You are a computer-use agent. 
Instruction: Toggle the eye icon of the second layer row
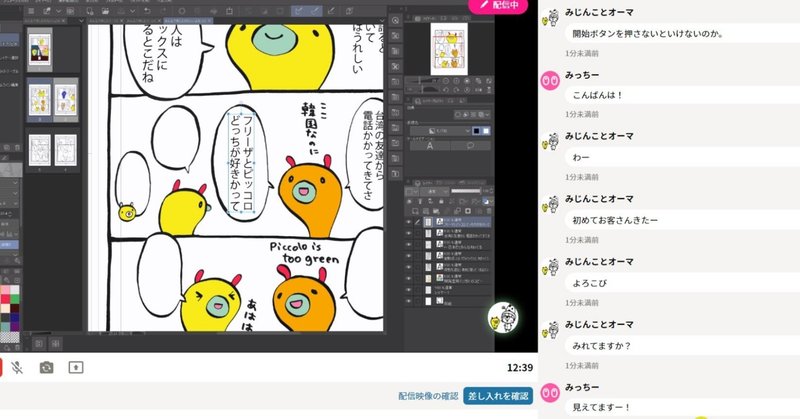[x=408, y=234]
